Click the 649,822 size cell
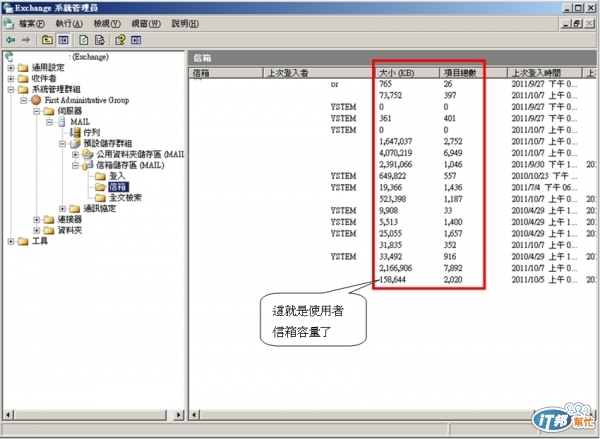The width and height of the screenshot is (600, 439). point(392,176)
